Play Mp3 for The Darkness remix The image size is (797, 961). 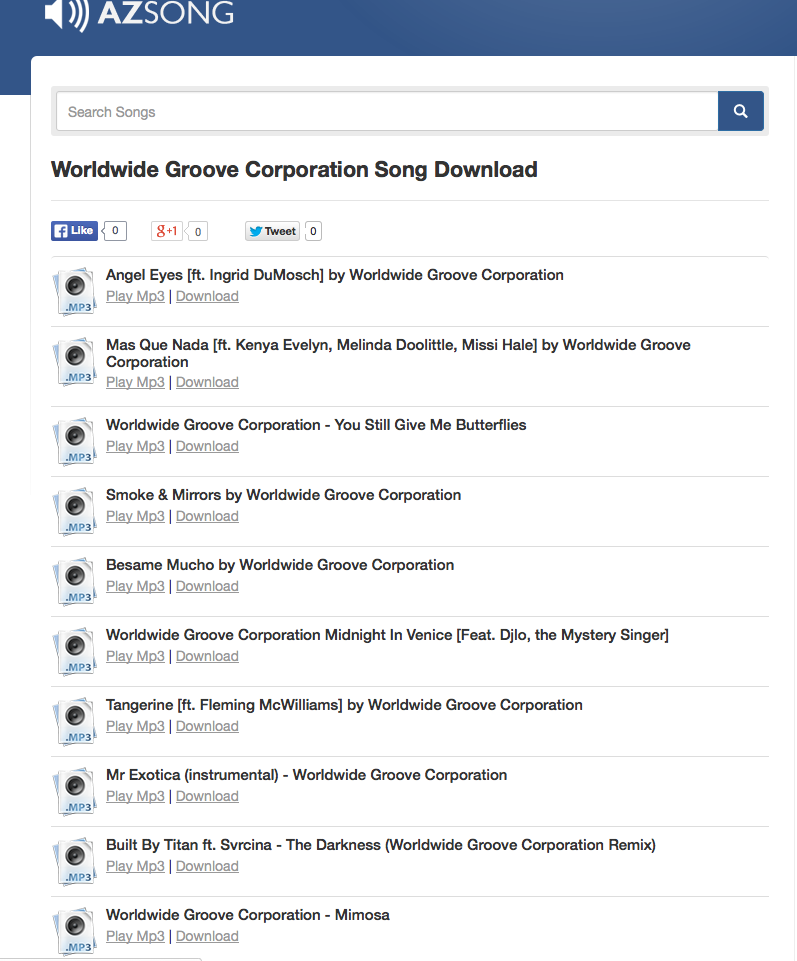point(135,866)
